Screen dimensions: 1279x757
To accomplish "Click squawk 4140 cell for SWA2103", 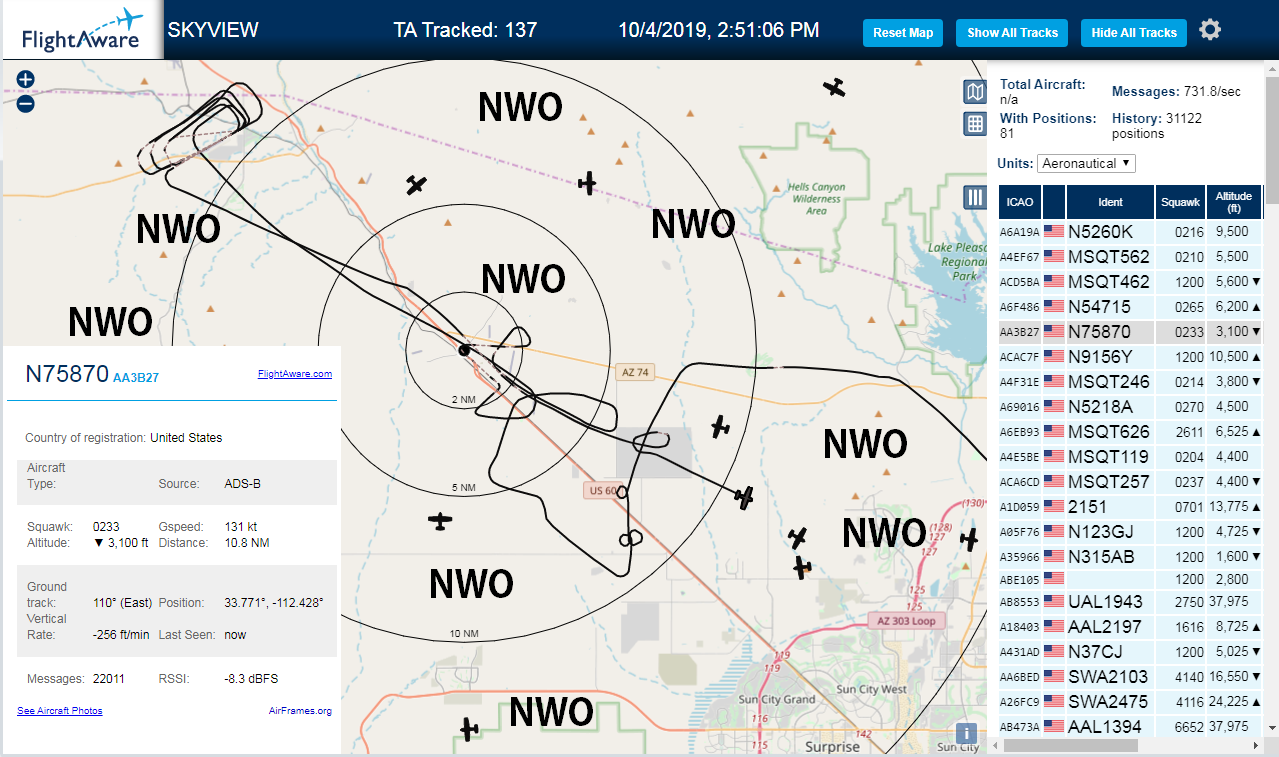I will click(x=1180, y=677).
